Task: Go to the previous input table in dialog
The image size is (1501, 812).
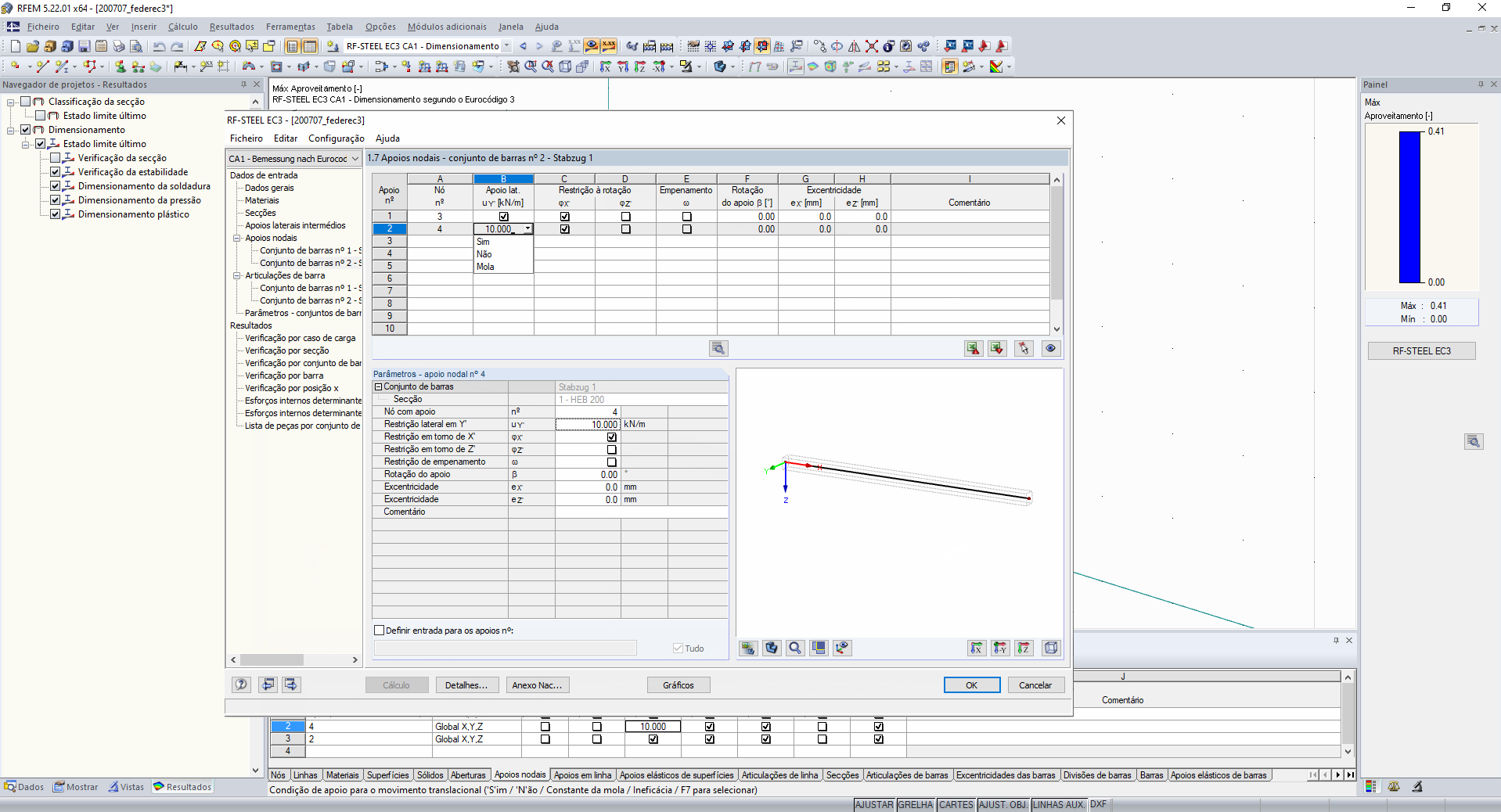Action: click(x=268, y=684)
